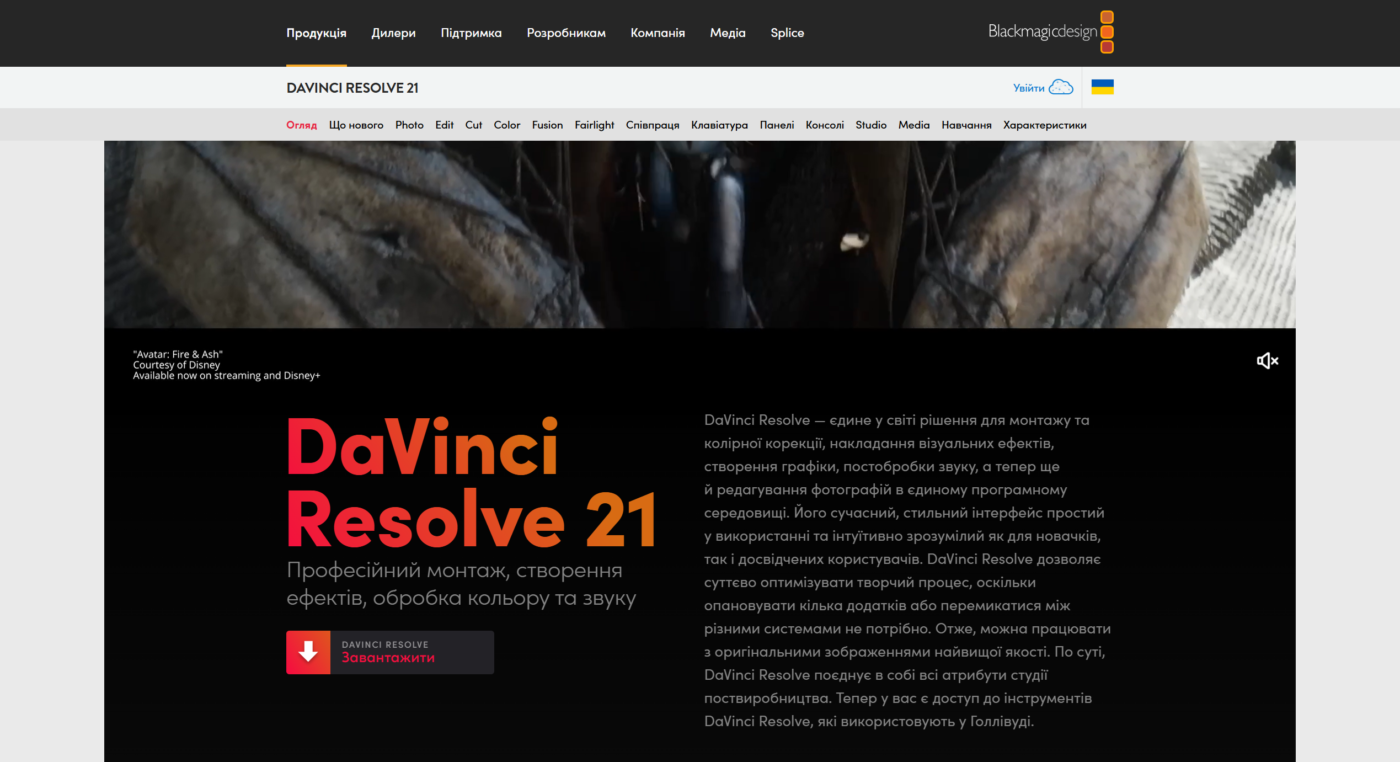Click the "Професійний монтаж, створення" subtitle
This screenshot has width=1400, height=762.
[x=454, y=570]
